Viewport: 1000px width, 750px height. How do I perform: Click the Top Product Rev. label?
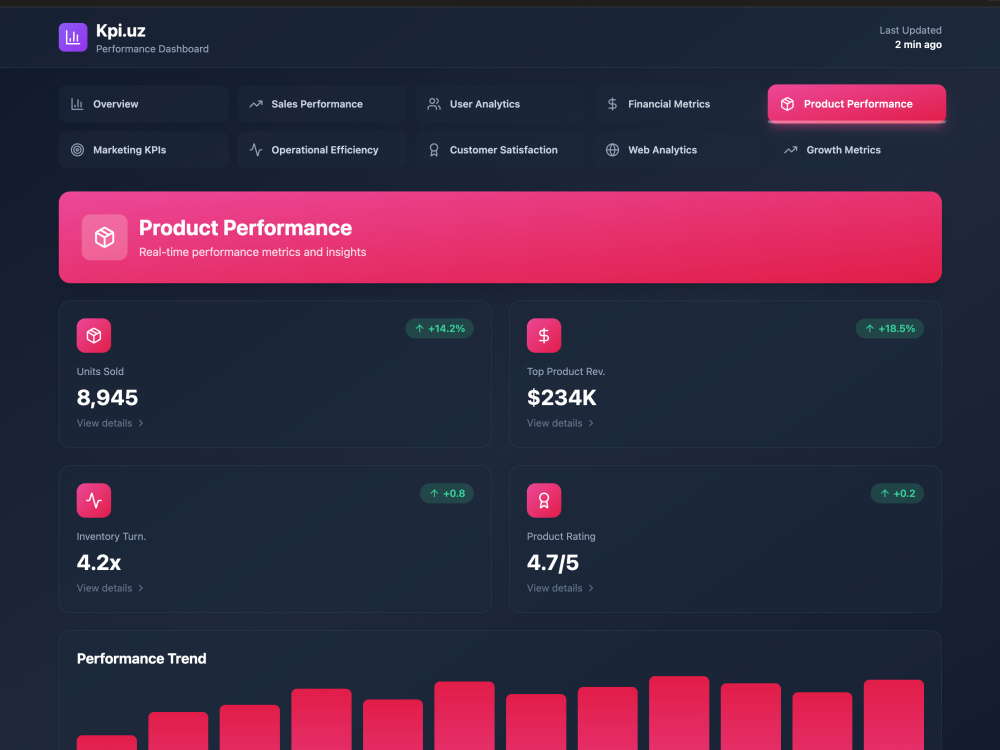tap(566, 371)
